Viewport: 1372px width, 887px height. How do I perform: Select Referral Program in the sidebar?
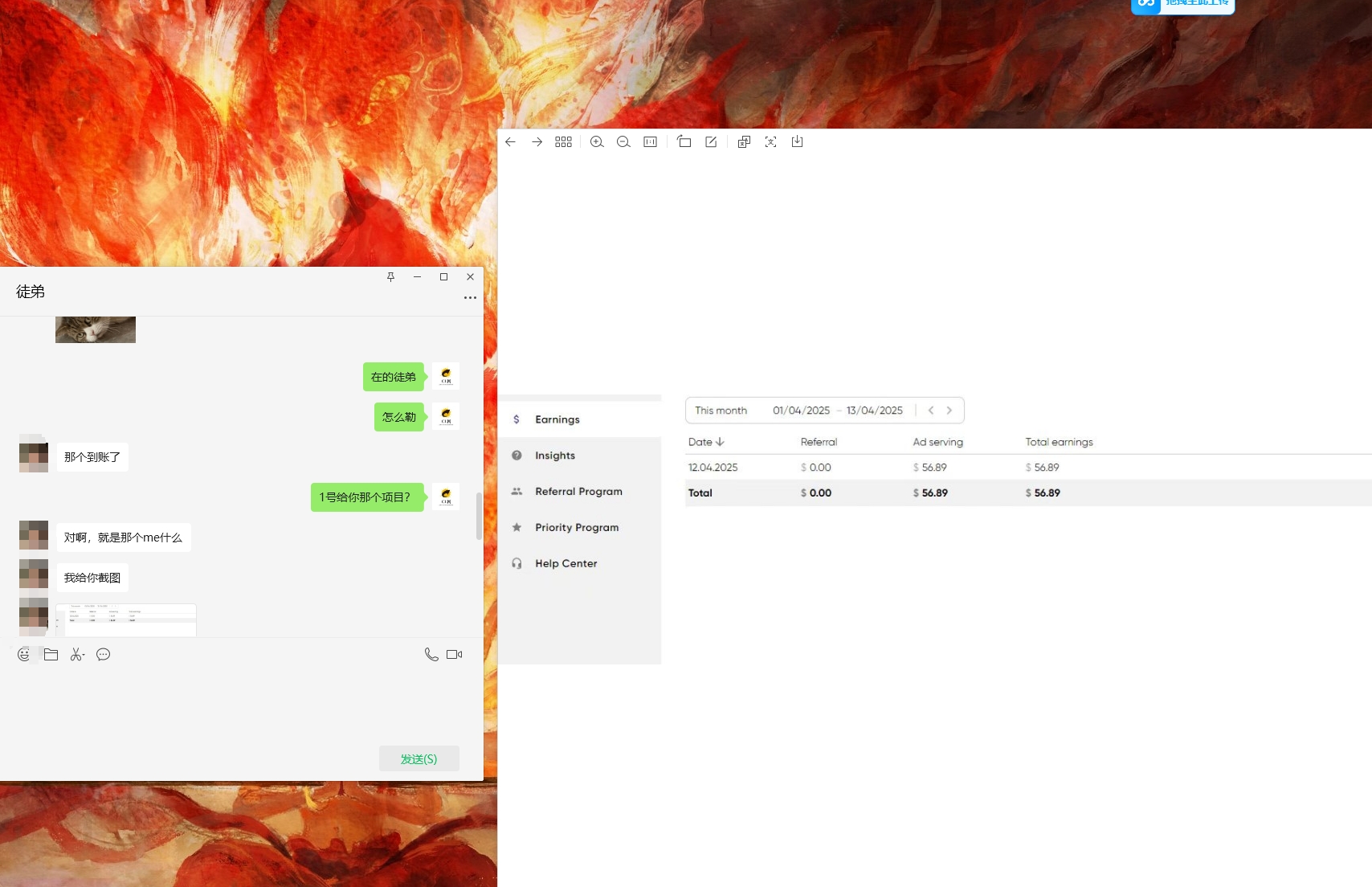pyautogui.click(x=578, y=492)
